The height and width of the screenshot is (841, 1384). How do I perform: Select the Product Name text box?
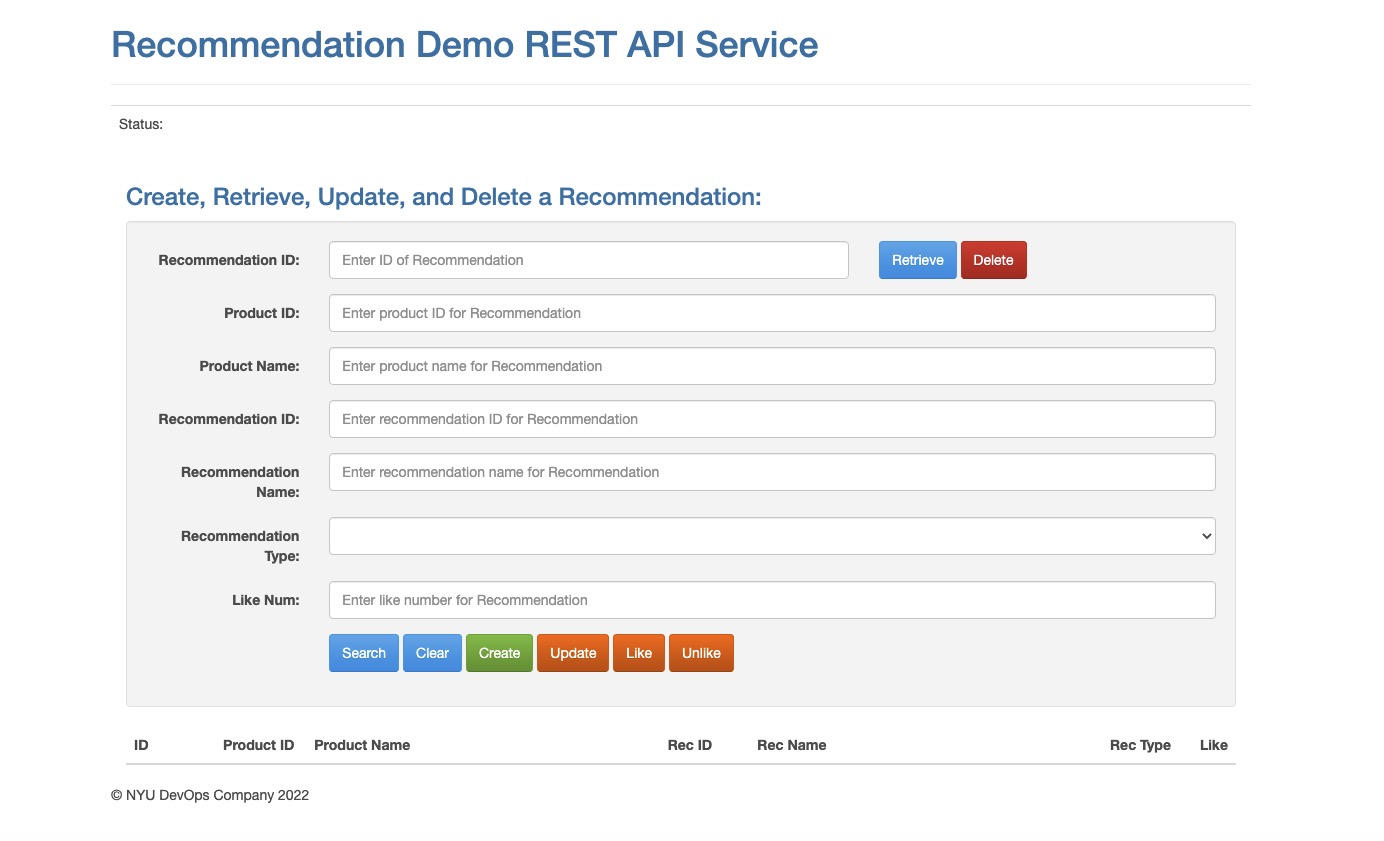tap(771, 366)
